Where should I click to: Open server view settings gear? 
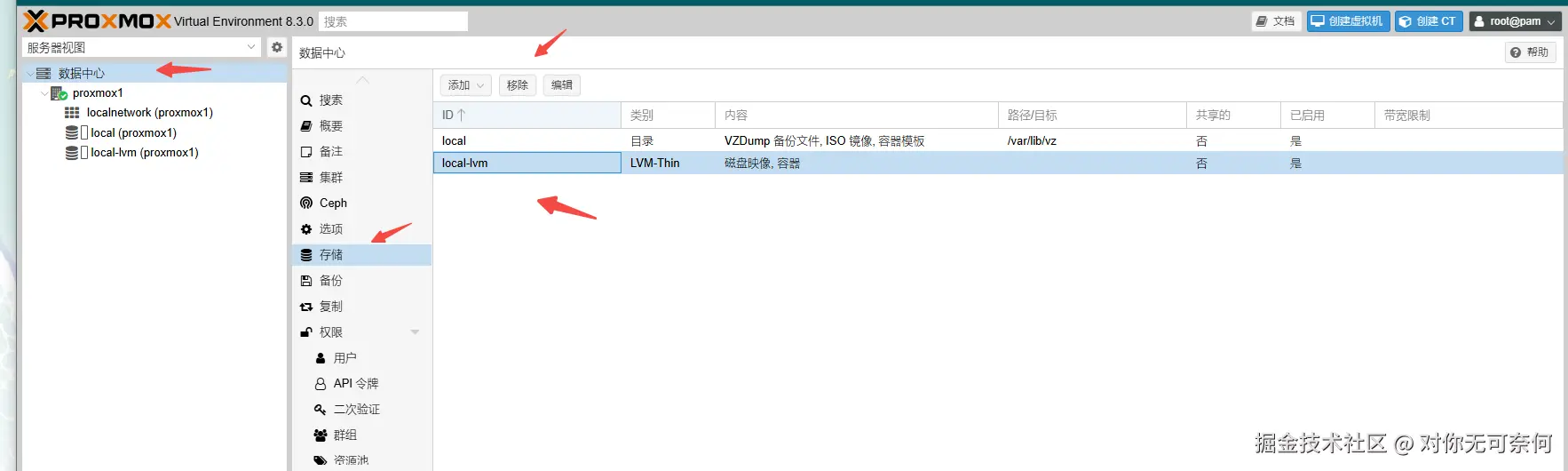277,47
